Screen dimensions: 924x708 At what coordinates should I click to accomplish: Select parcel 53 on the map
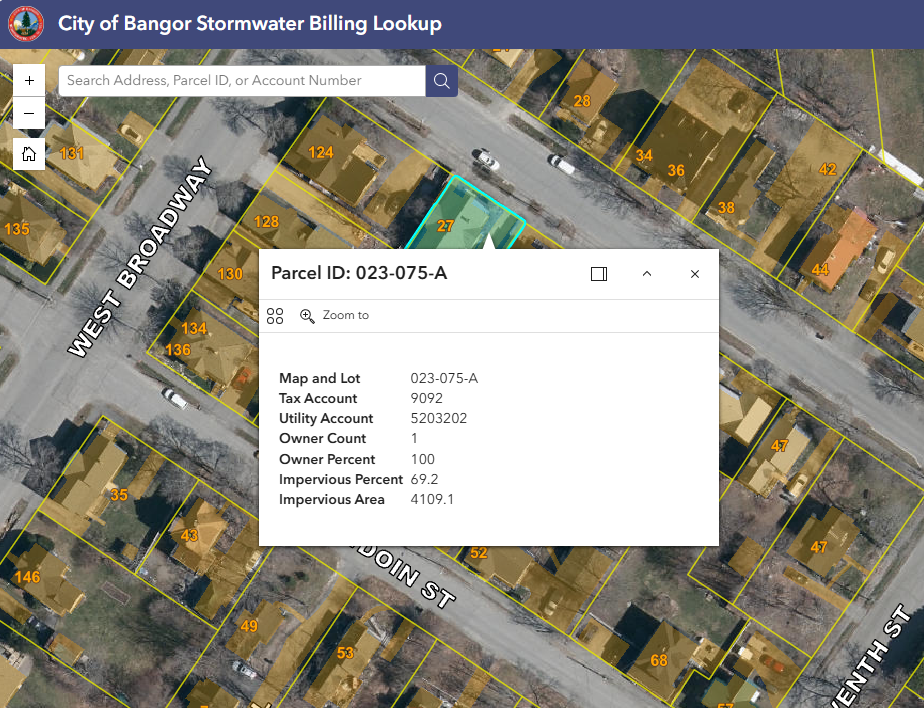(345, 653)
